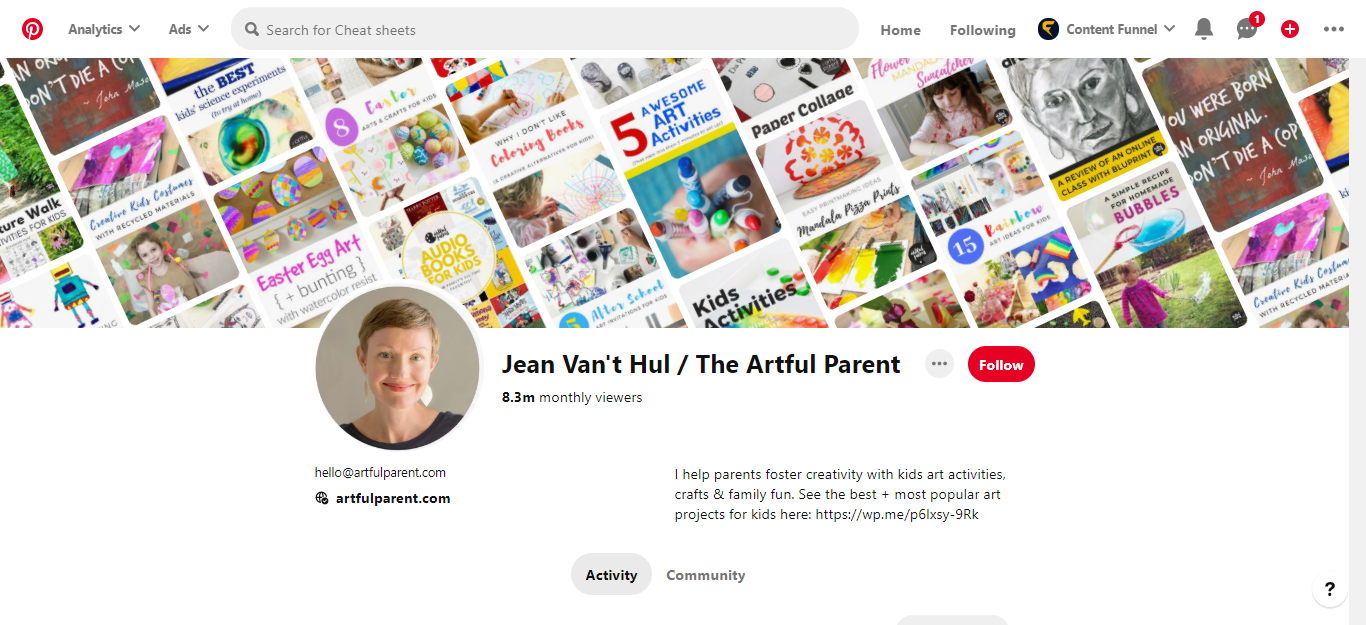The height and width of the screenshot is (625, 1366).
Task: Click the Pinterest logo icon
Action: point(32,29)
